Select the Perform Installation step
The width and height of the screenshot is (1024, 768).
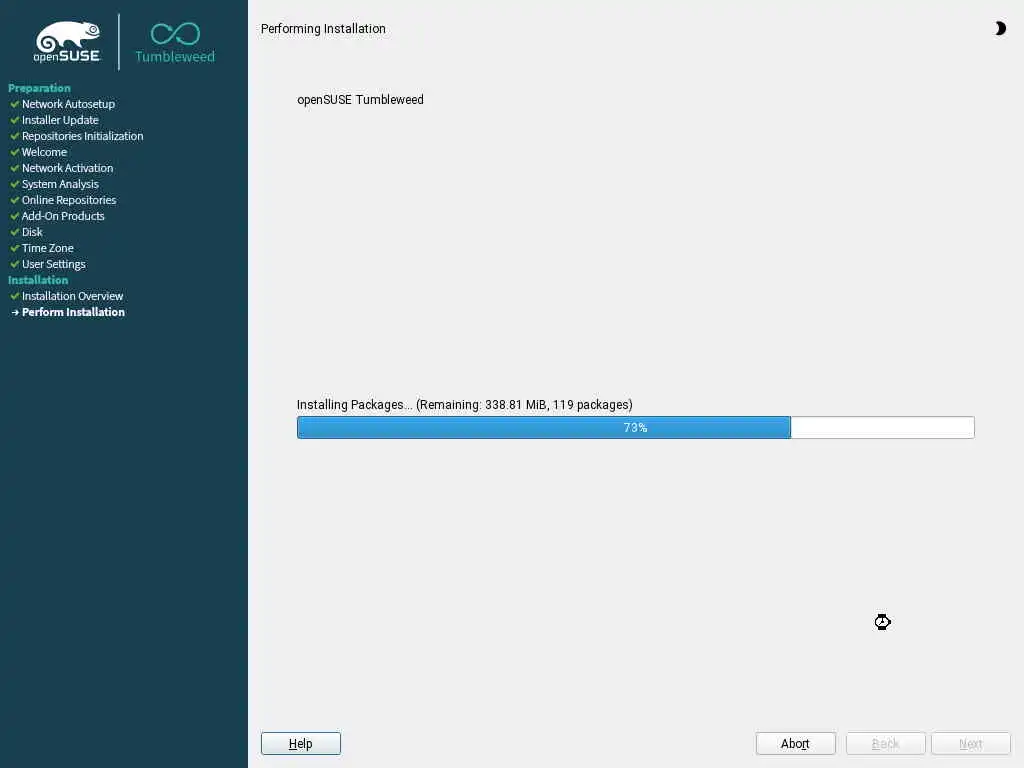tap(73, 312)
